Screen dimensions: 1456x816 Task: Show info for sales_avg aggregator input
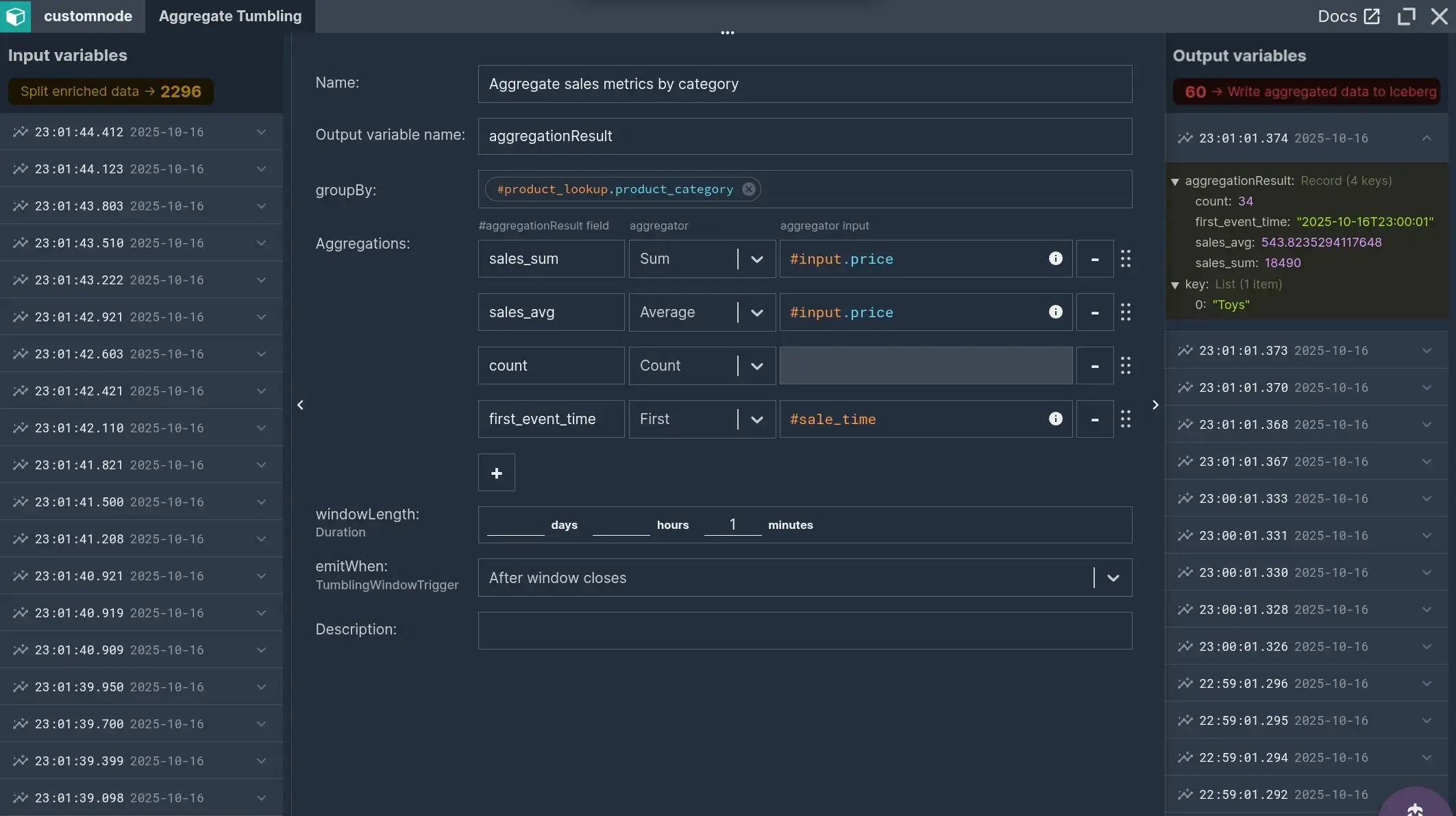[1055, 312]
